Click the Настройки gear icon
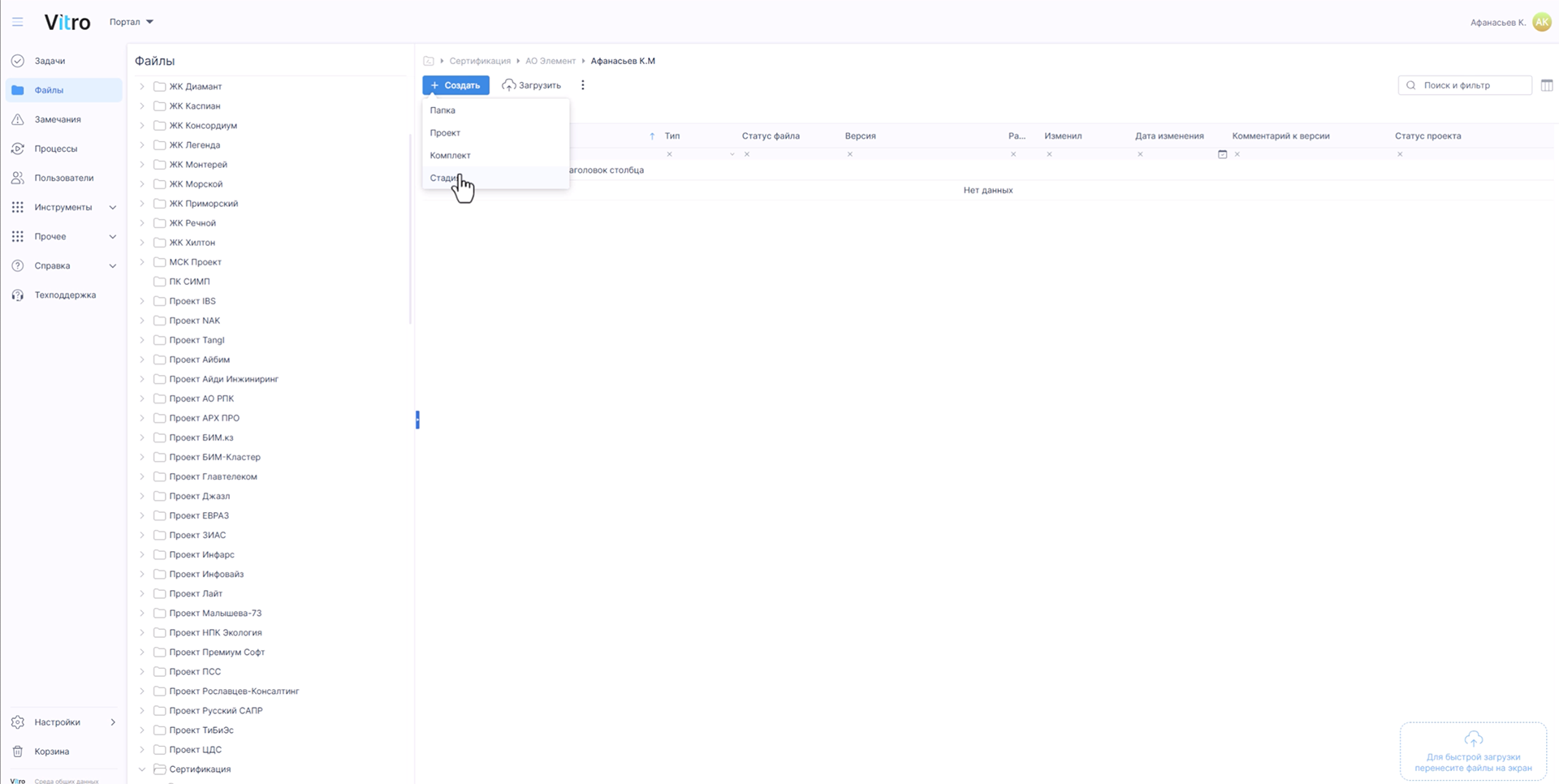The width and height of the screenshot is (1559, 784). [18, 722]
